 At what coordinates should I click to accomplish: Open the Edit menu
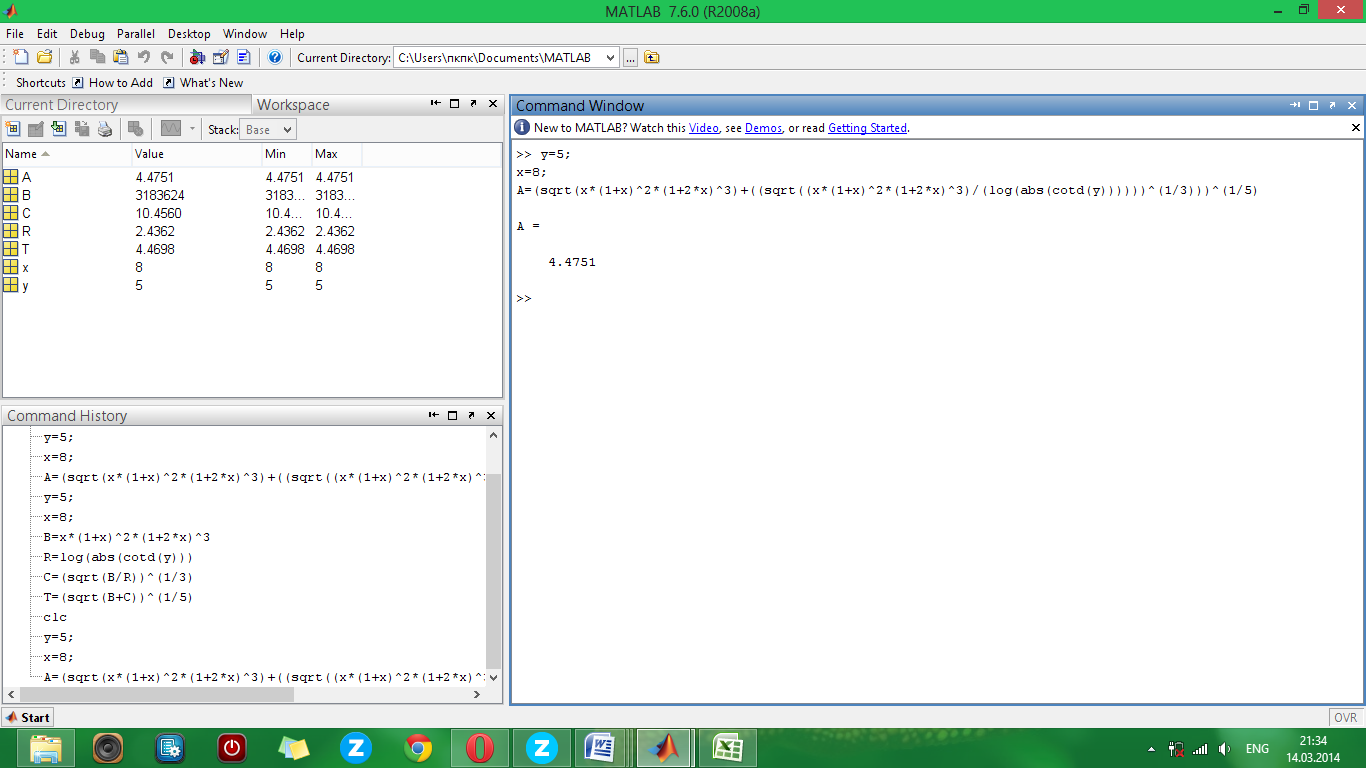[47, 33]
